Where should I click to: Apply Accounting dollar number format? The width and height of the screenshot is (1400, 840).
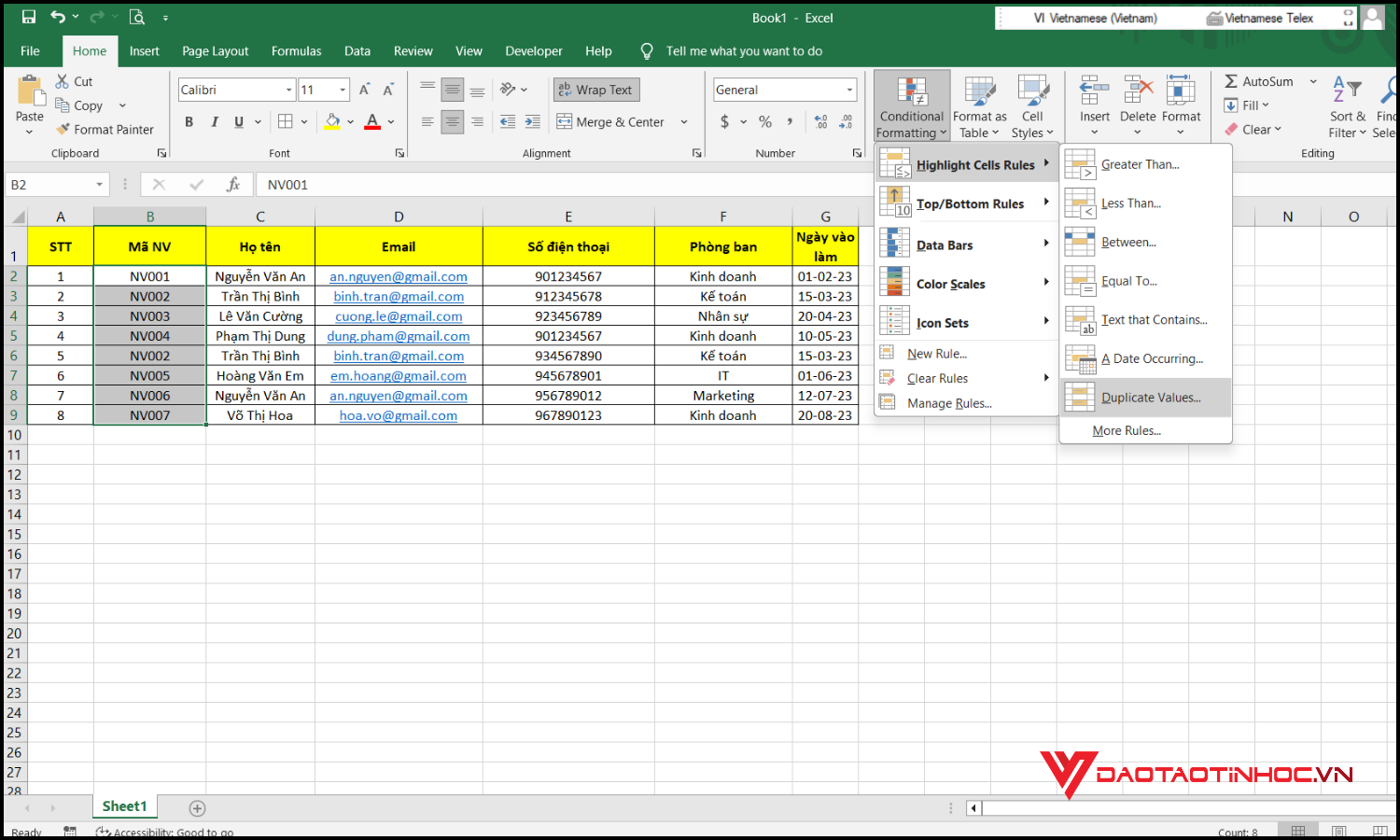(725, 121)
